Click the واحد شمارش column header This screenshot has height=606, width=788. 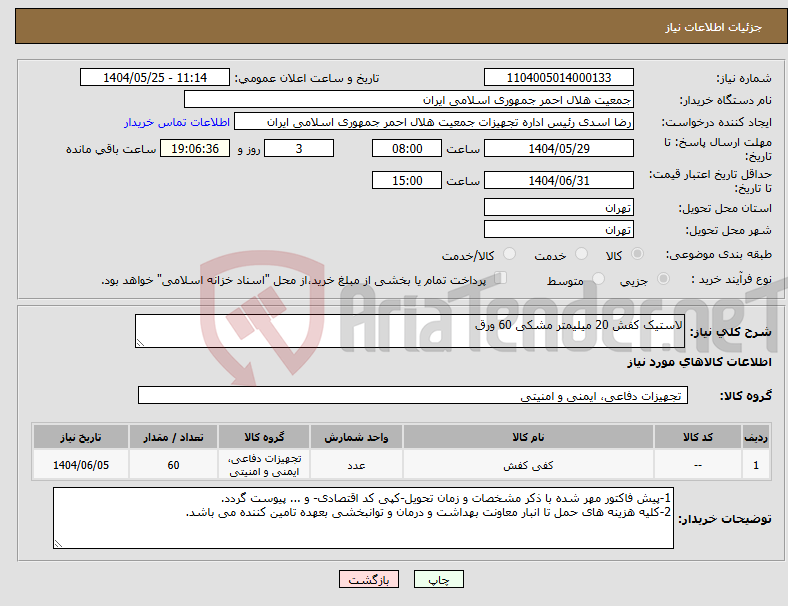[356, 437]
